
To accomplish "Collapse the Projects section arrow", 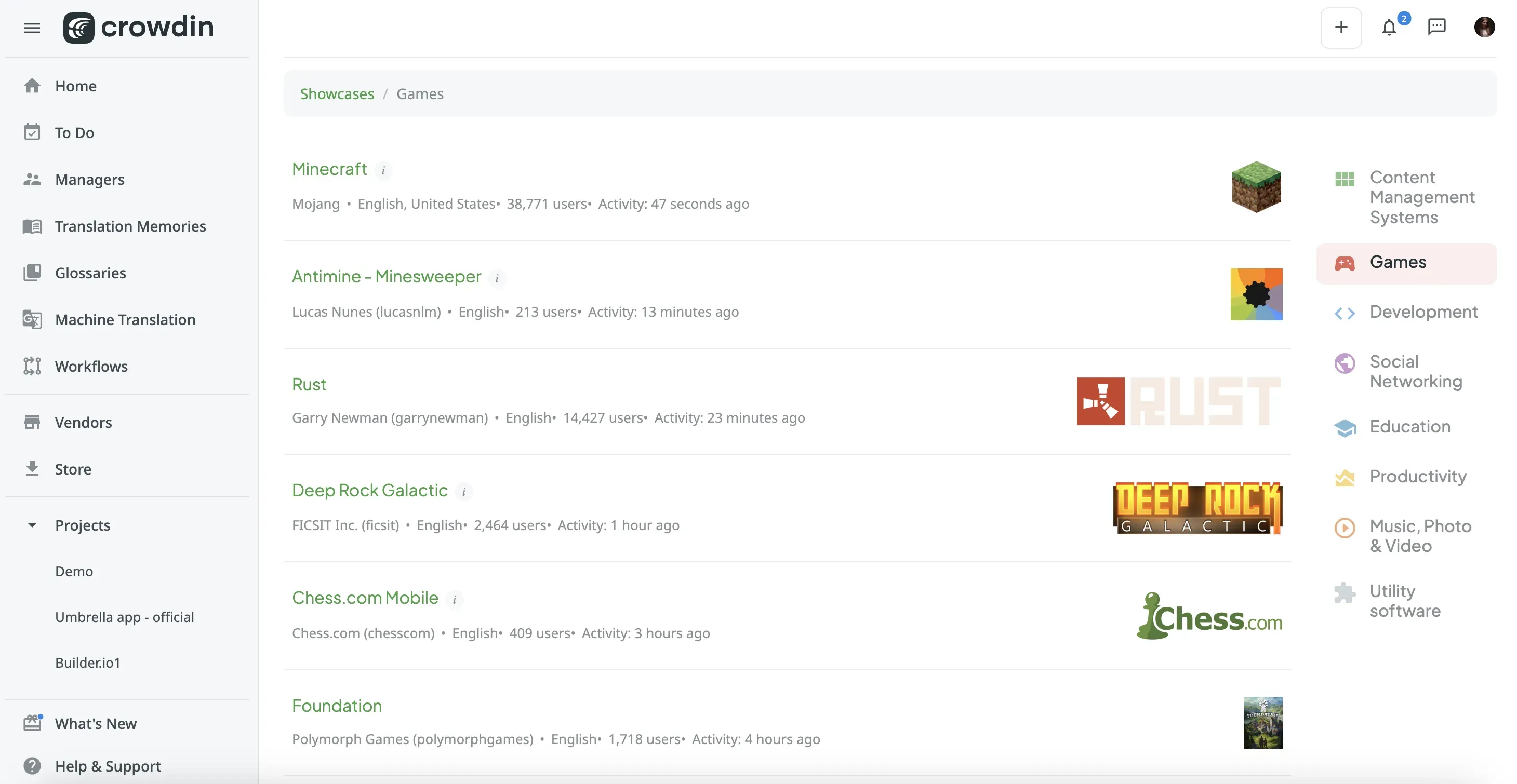I will point(32,525).
